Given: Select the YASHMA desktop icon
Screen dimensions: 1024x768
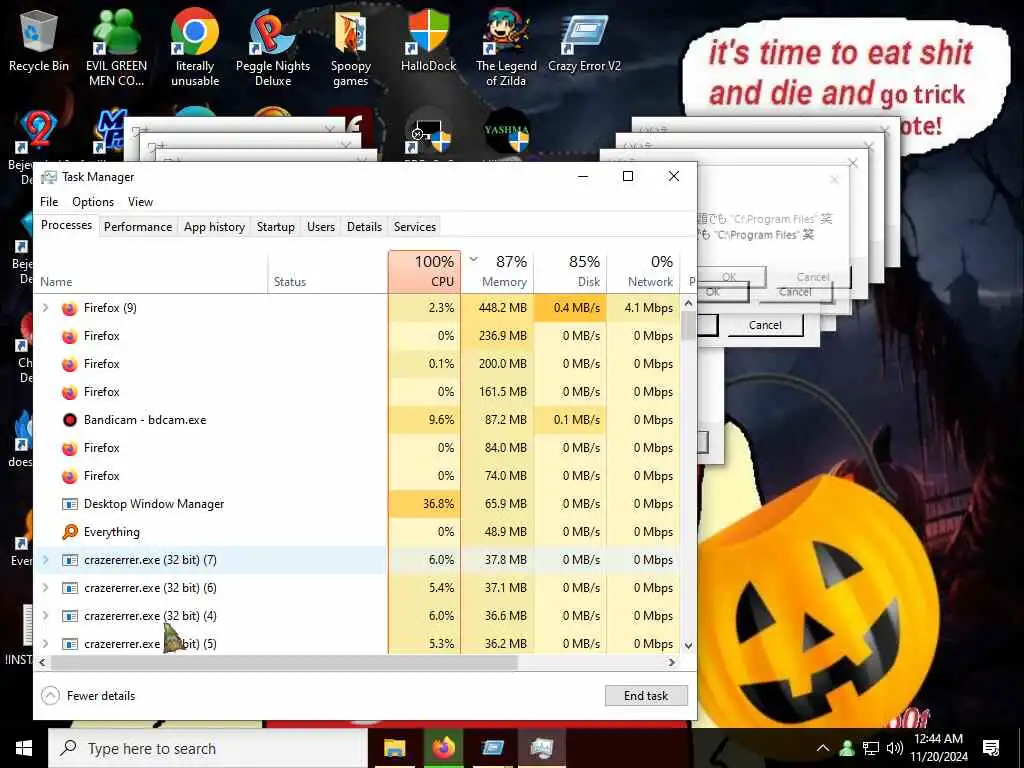Looking at the screenshot, I should click(507, 133).
